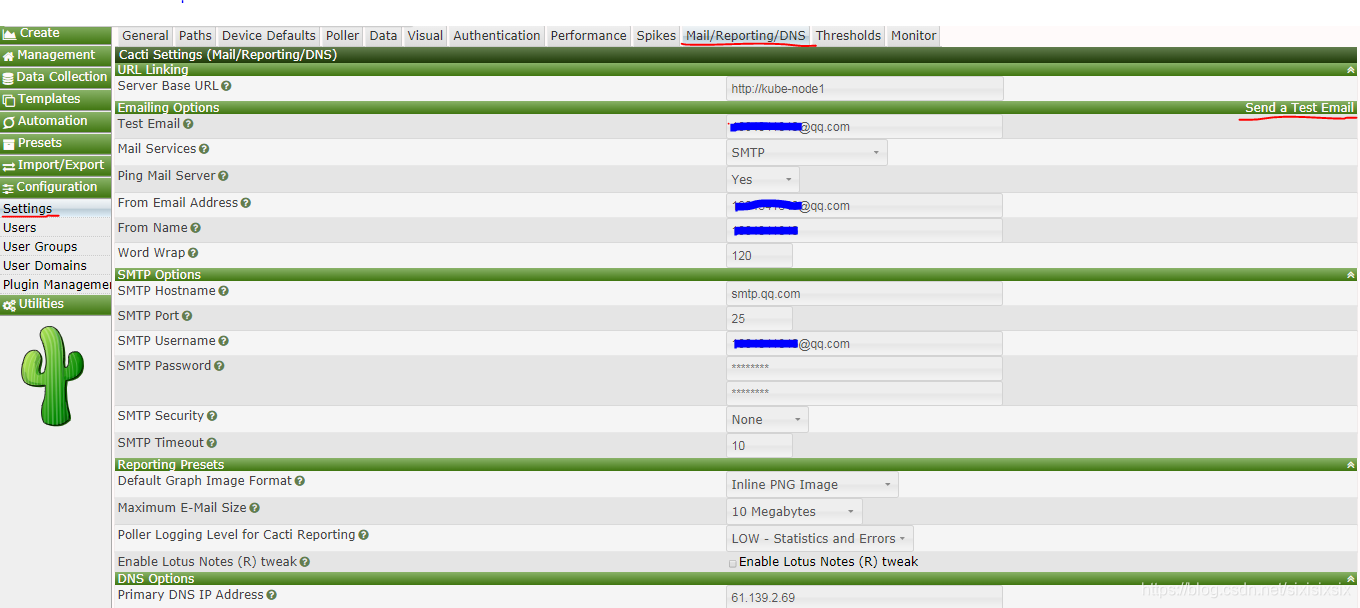This screenshot has height=608, width=1360.
Task: Expand the Automation menu
Action: [56, 121]
